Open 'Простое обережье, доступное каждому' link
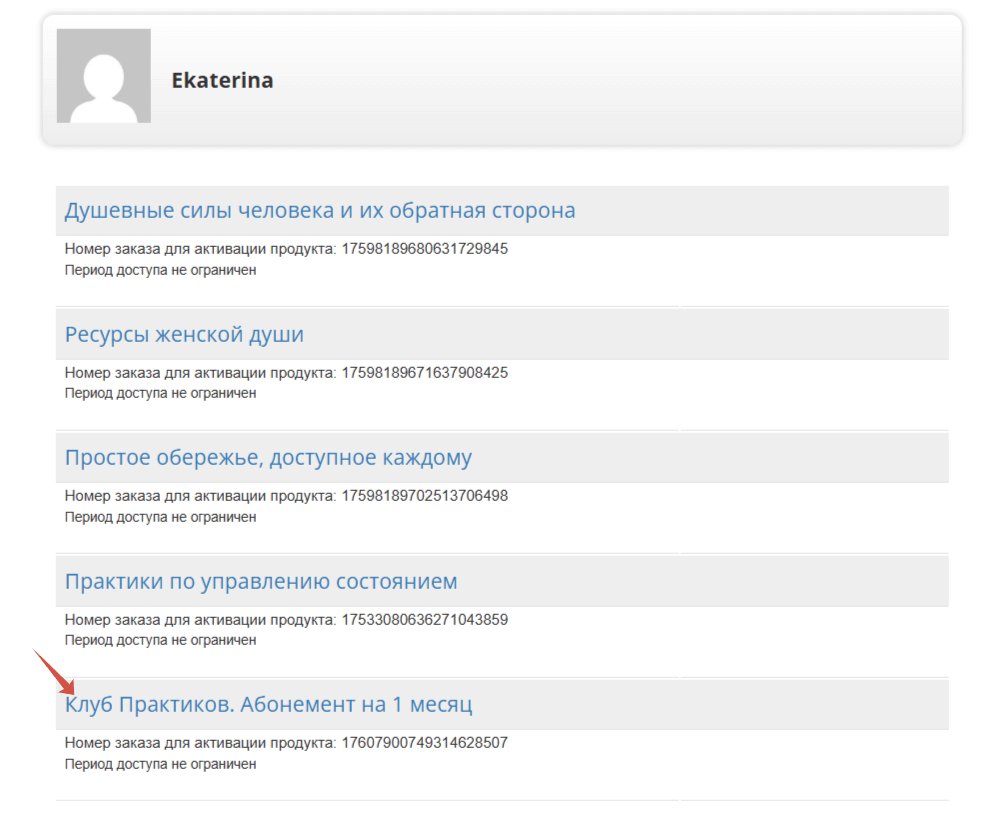 pos(268,458)
